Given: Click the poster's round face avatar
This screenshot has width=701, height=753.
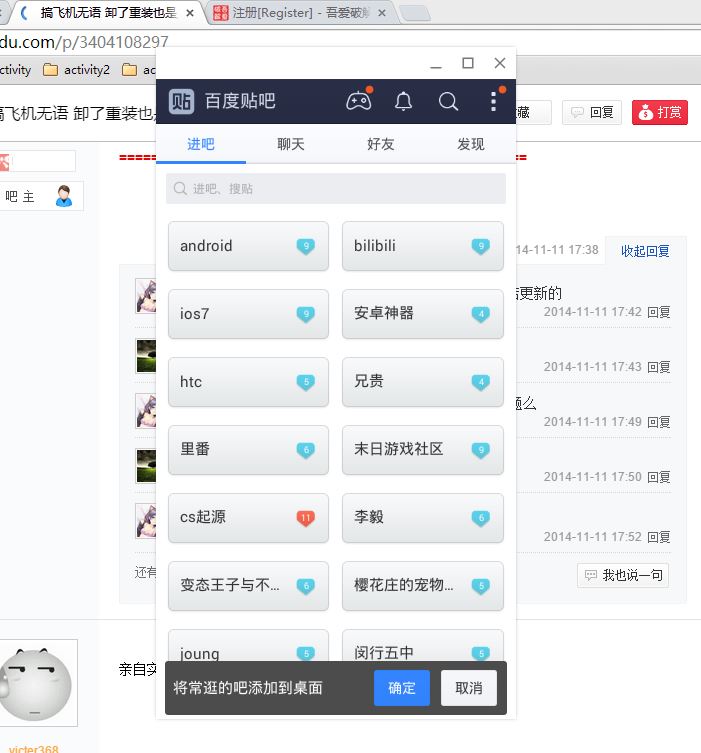Looking at the screenshot, I should coord(36,683).
